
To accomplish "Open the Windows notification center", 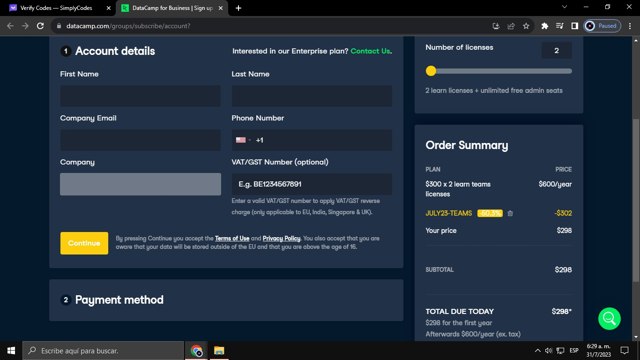I will tap(624, 351).
